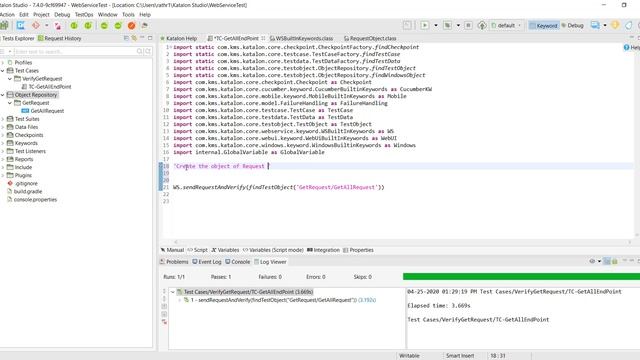
Task: Minimize the Tests Explorer panel
Action: (142, 38)
